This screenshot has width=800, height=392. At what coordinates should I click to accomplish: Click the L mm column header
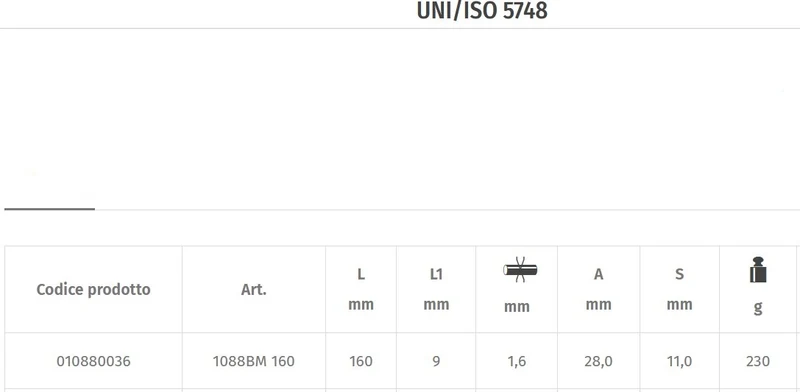[x=361, y=289]
